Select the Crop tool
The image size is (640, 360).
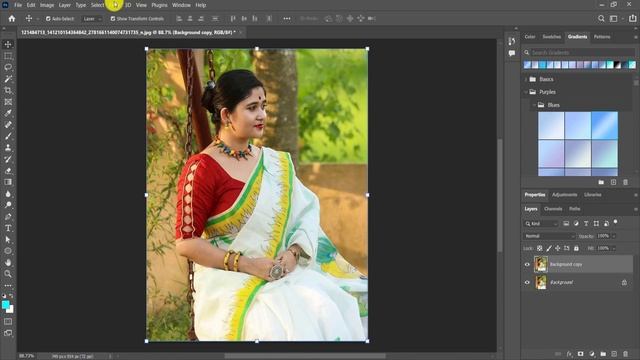pyautogui.click(x=8, y=90)
